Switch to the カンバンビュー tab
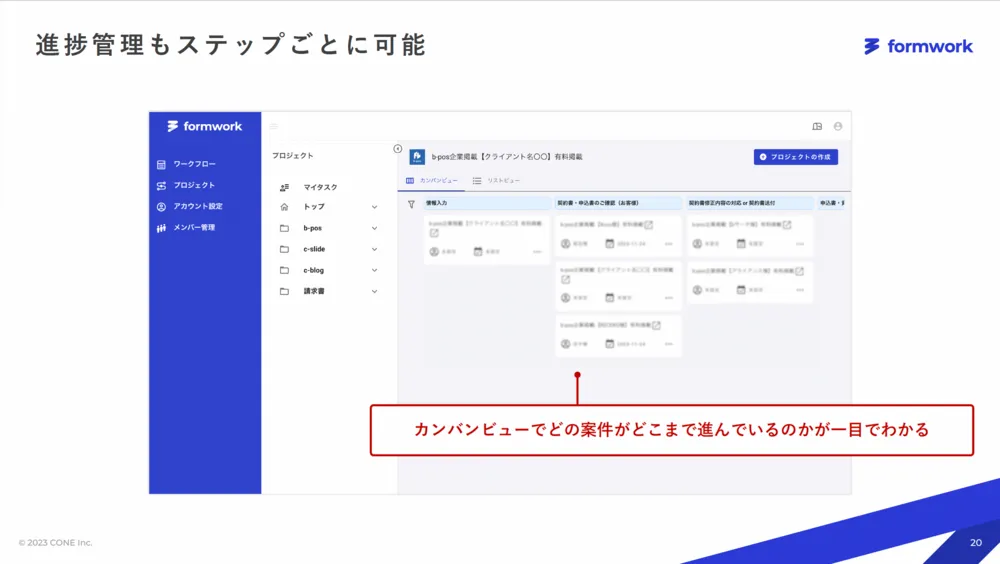 click(432, 181)
